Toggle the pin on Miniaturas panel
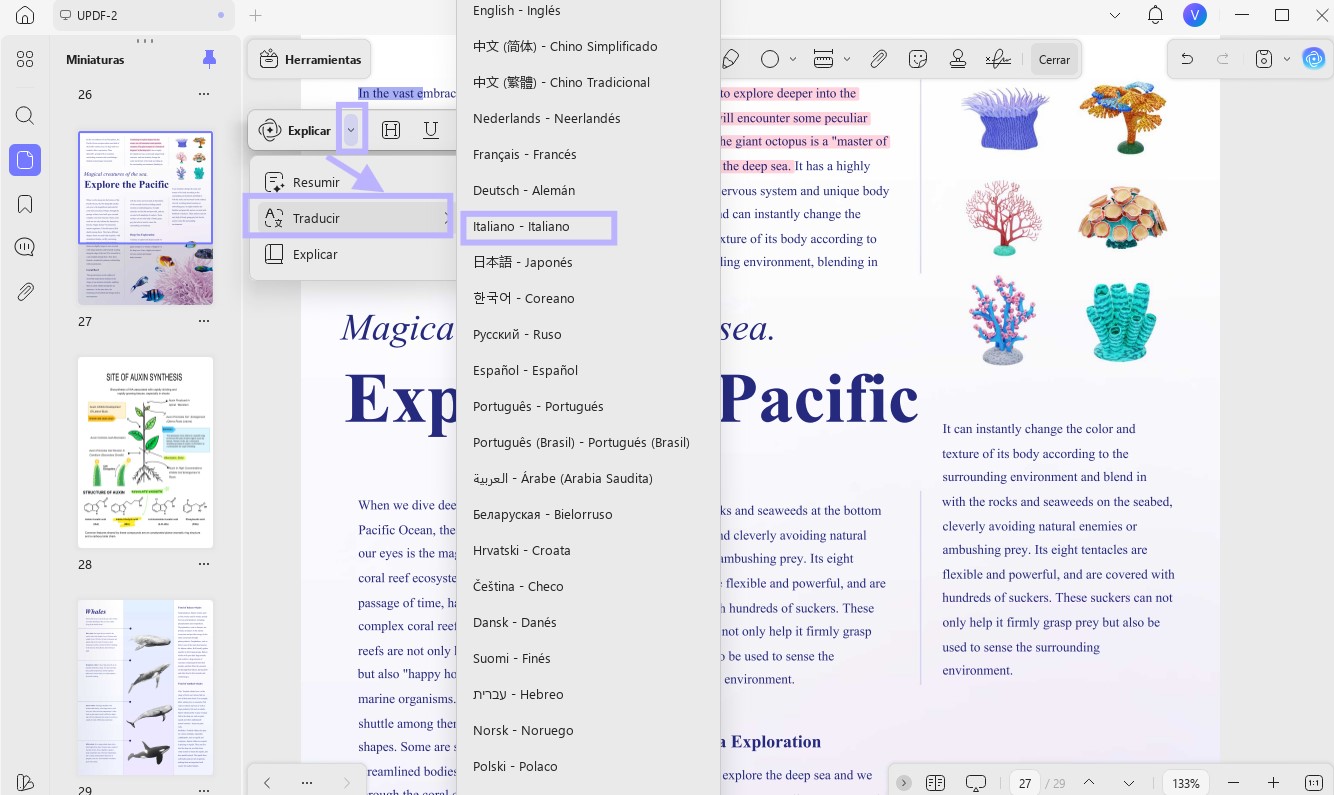The width and height of the screenshot is (1334, 795). click(x=209, y=59)
